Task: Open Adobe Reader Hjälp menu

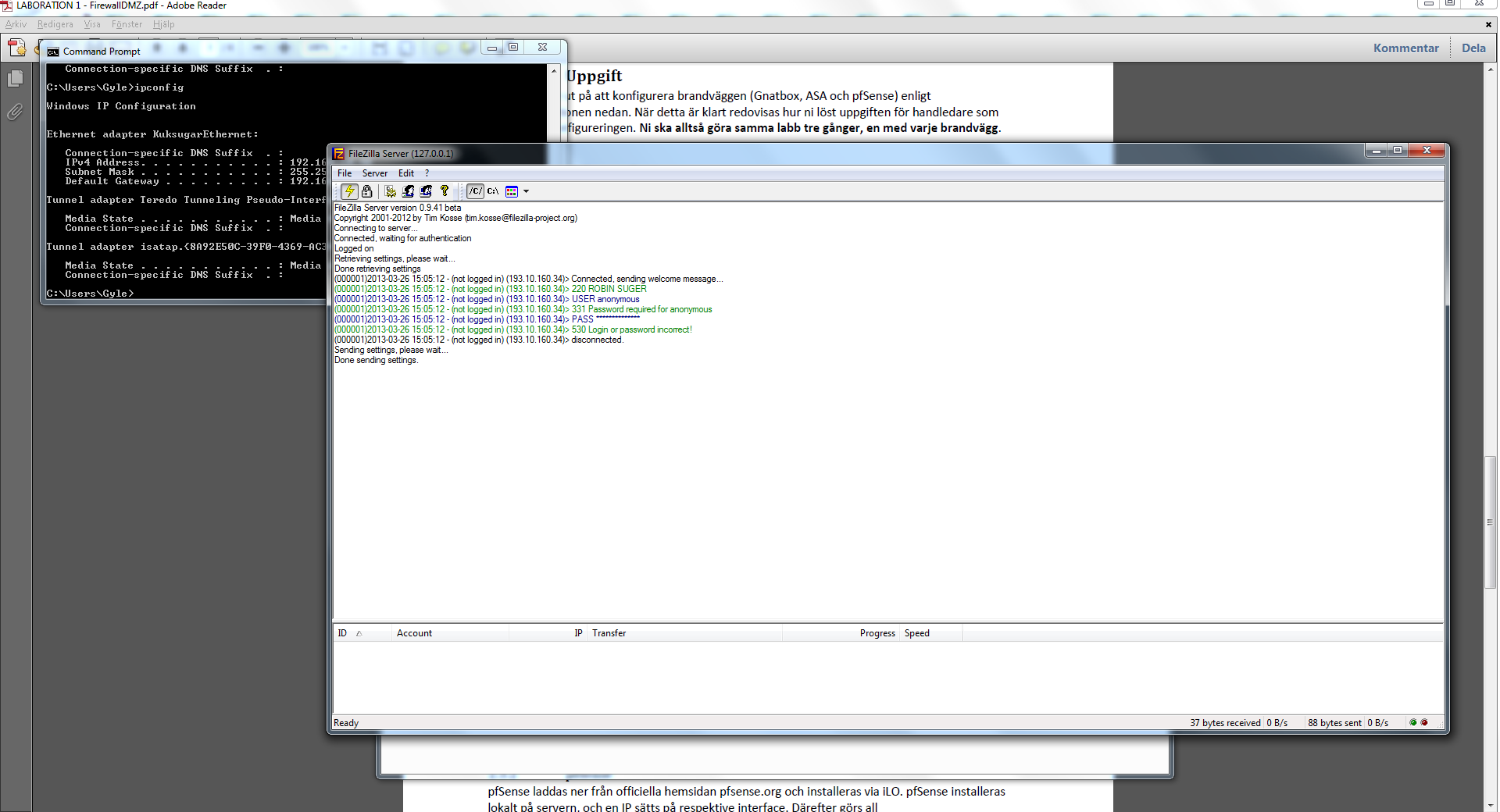Action: [163, 24]
